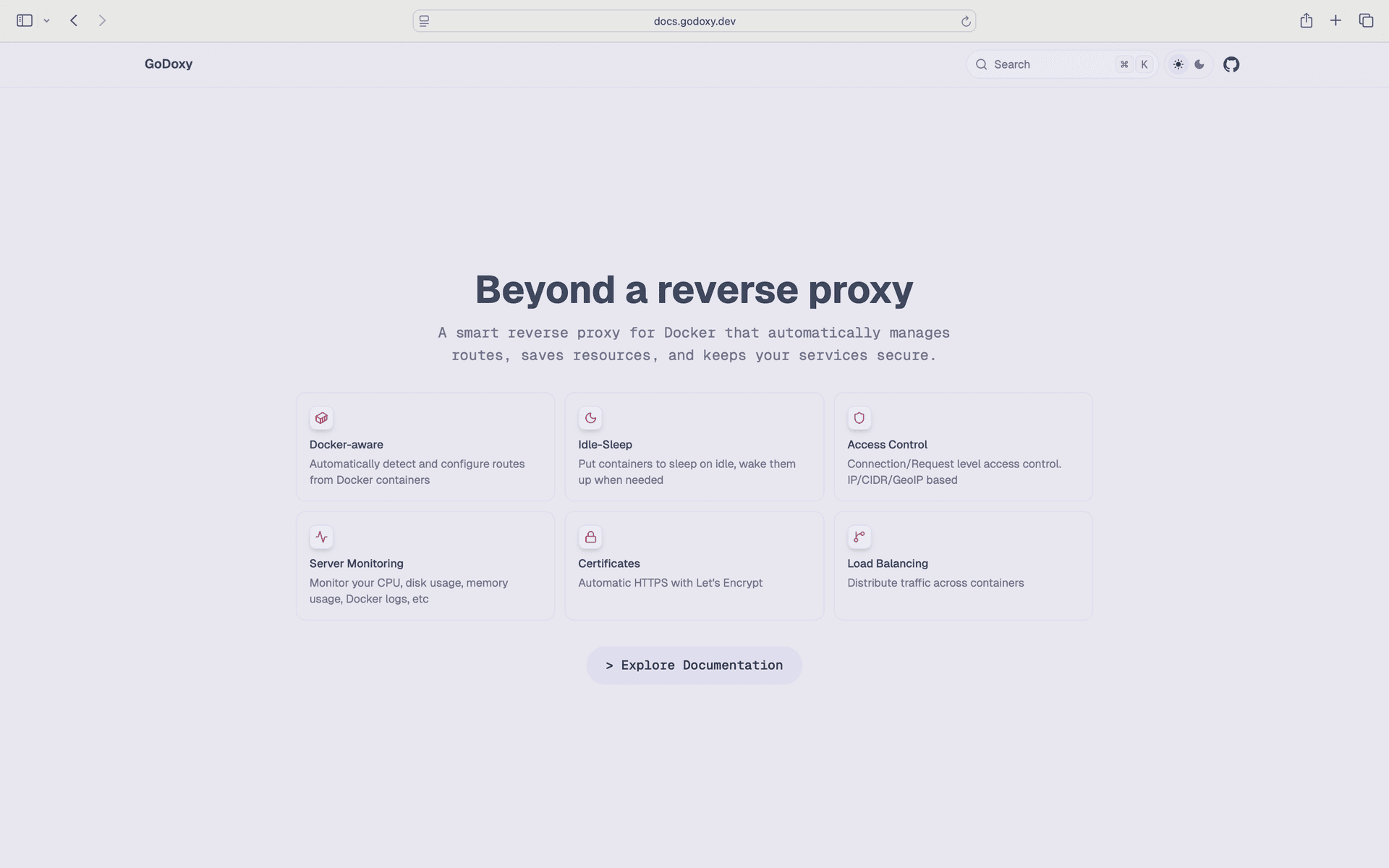
Task: Show the tab overview
Action: 1365,21
